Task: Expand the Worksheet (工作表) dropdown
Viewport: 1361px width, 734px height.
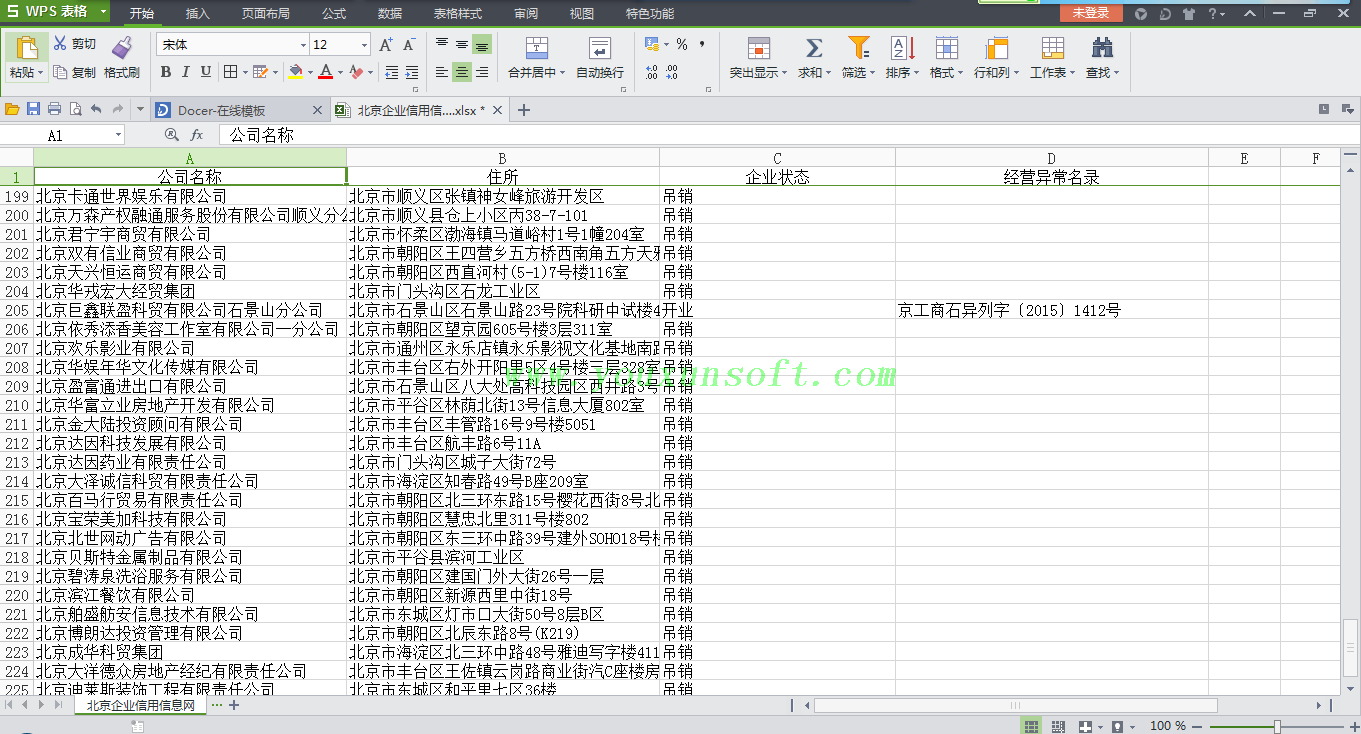Action: (x=1073, y=73)
